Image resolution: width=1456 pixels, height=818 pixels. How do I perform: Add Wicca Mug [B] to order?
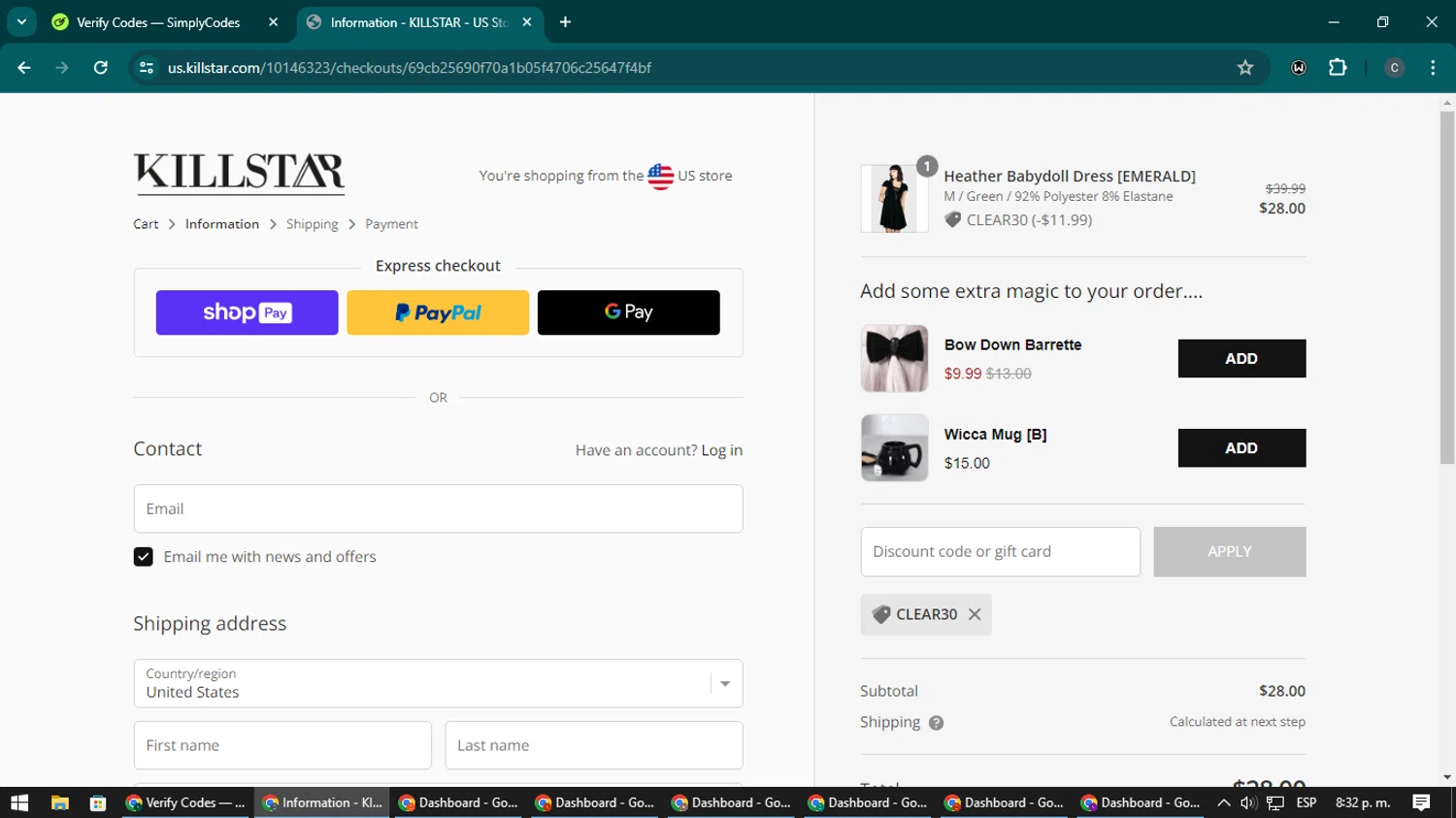(1241, 447)
